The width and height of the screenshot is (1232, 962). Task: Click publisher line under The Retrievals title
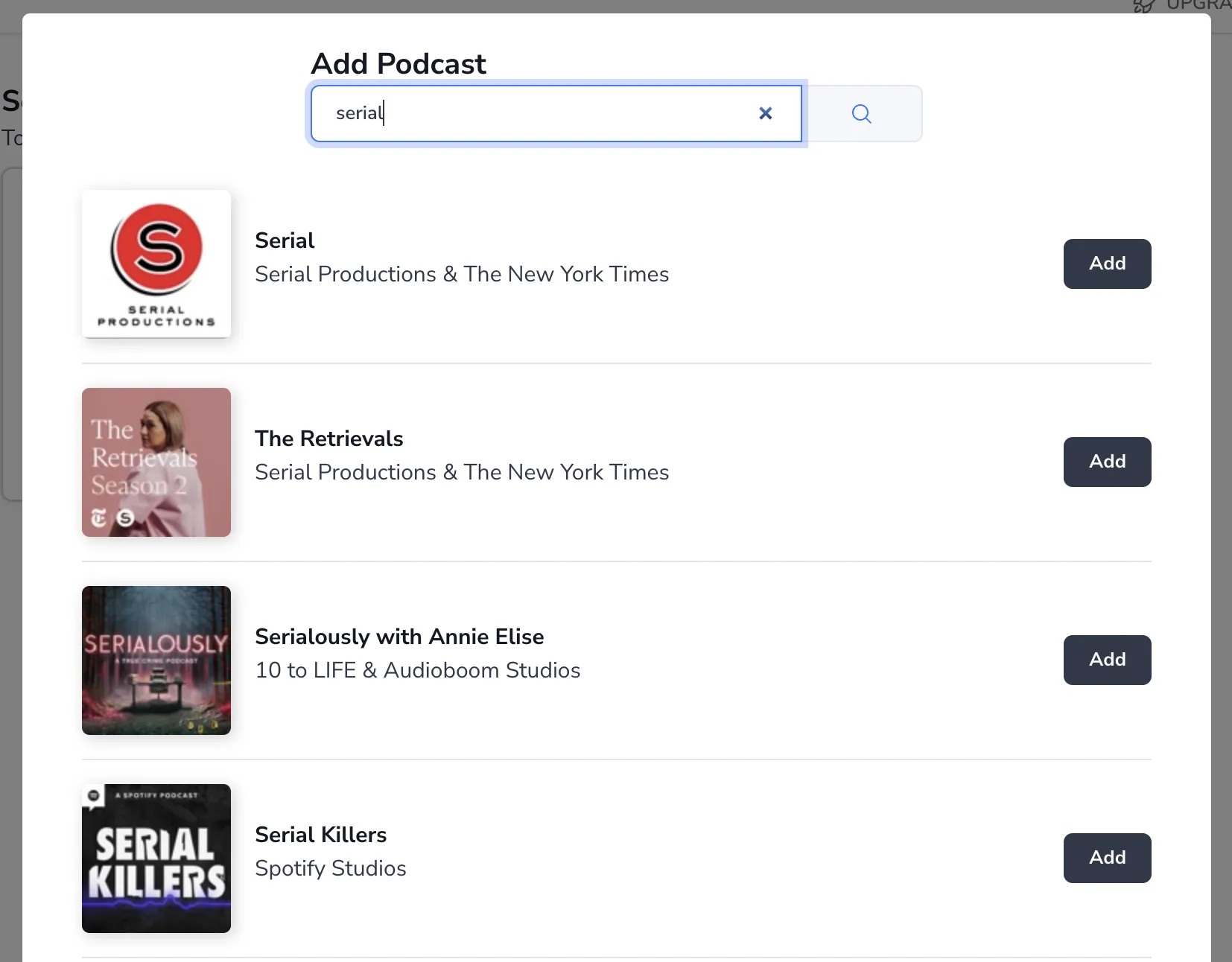(x=462, y=472)
